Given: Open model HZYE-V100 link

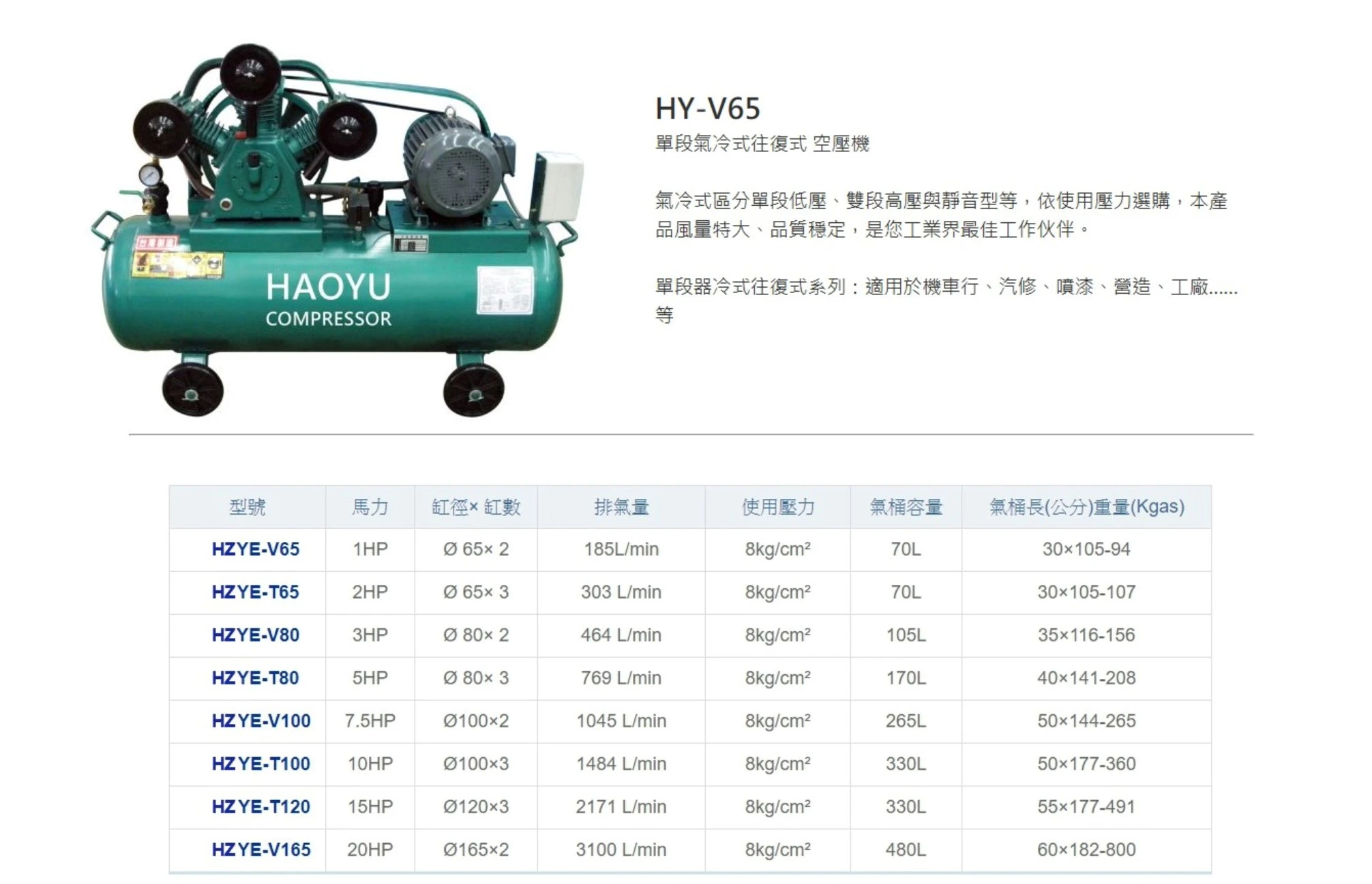Looking at the screenshot, I should pos(260,721).
